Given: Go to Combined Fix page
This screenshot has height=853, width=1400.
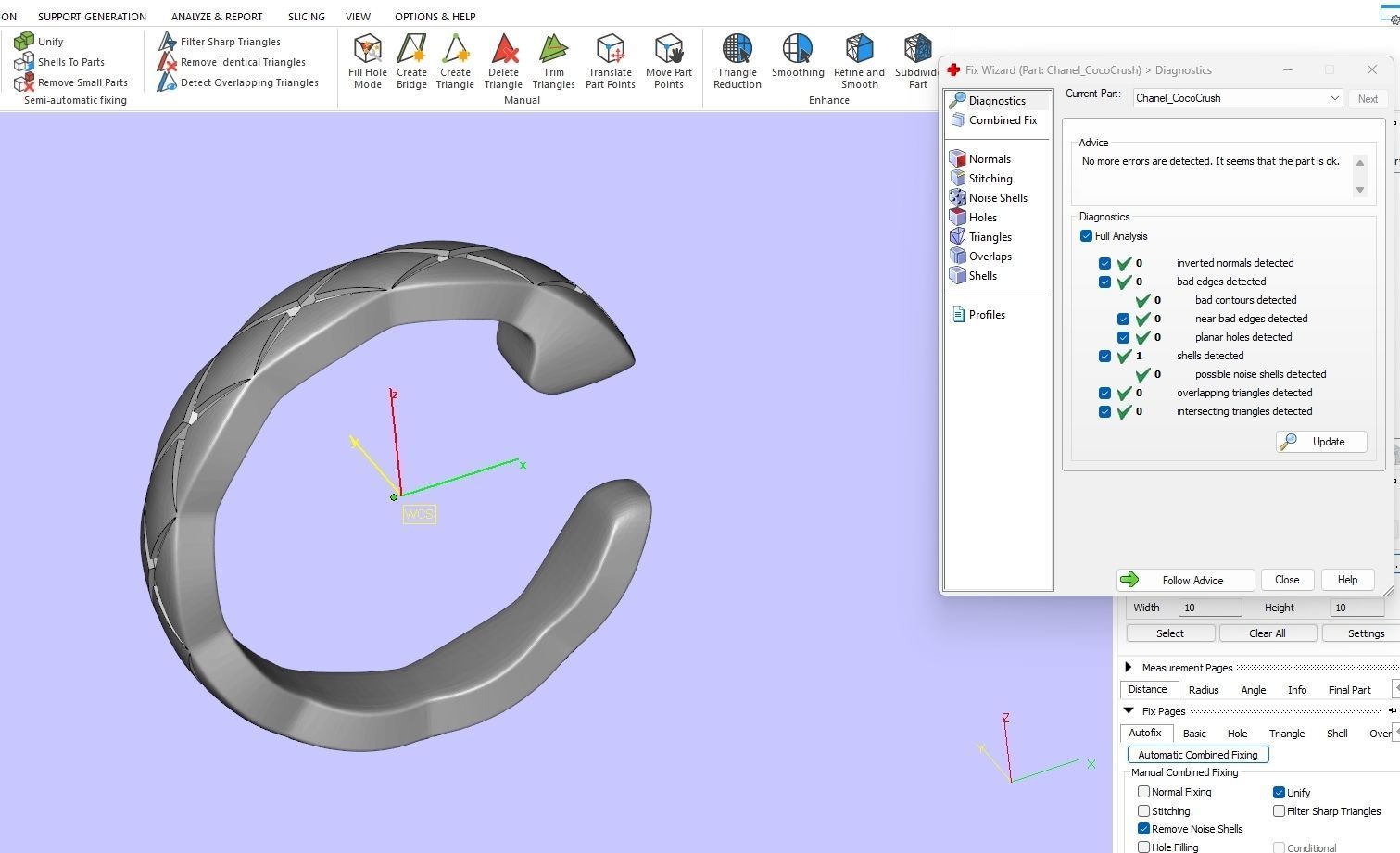Looking at the screenshot, I should pos(1003,120).
